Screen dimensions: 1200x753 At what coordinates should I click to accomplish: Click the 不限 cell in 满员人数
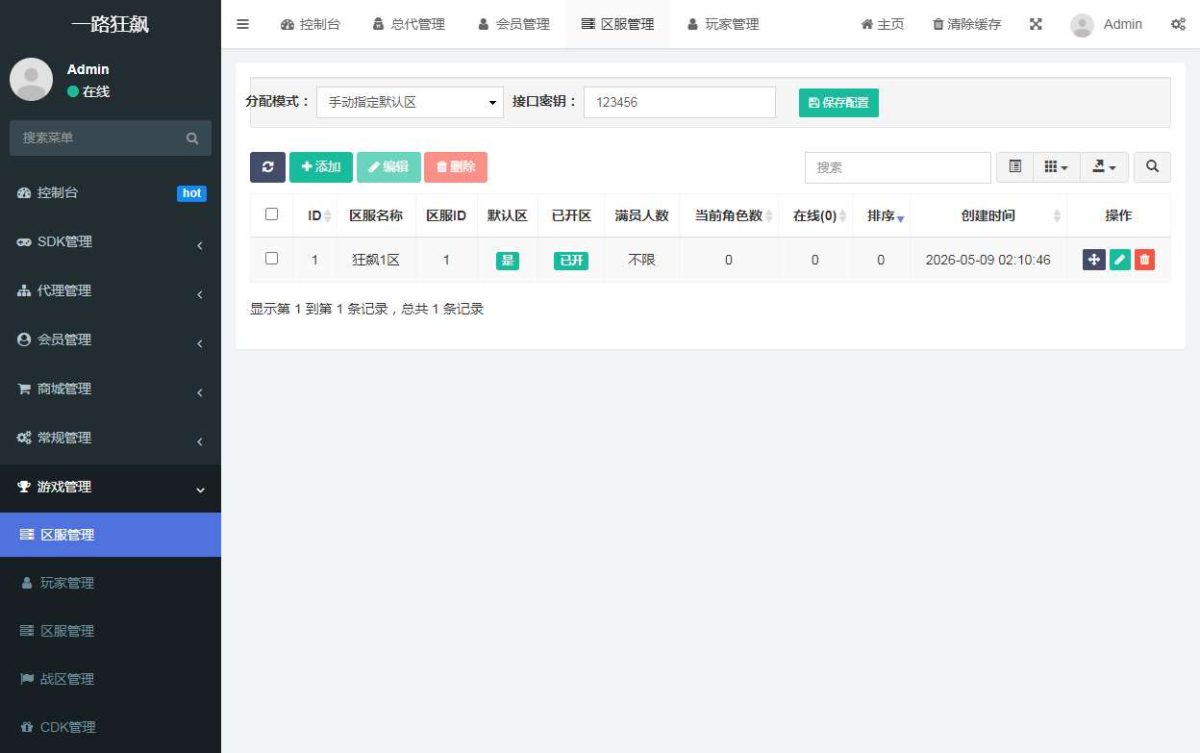click(x=641, y=260)
